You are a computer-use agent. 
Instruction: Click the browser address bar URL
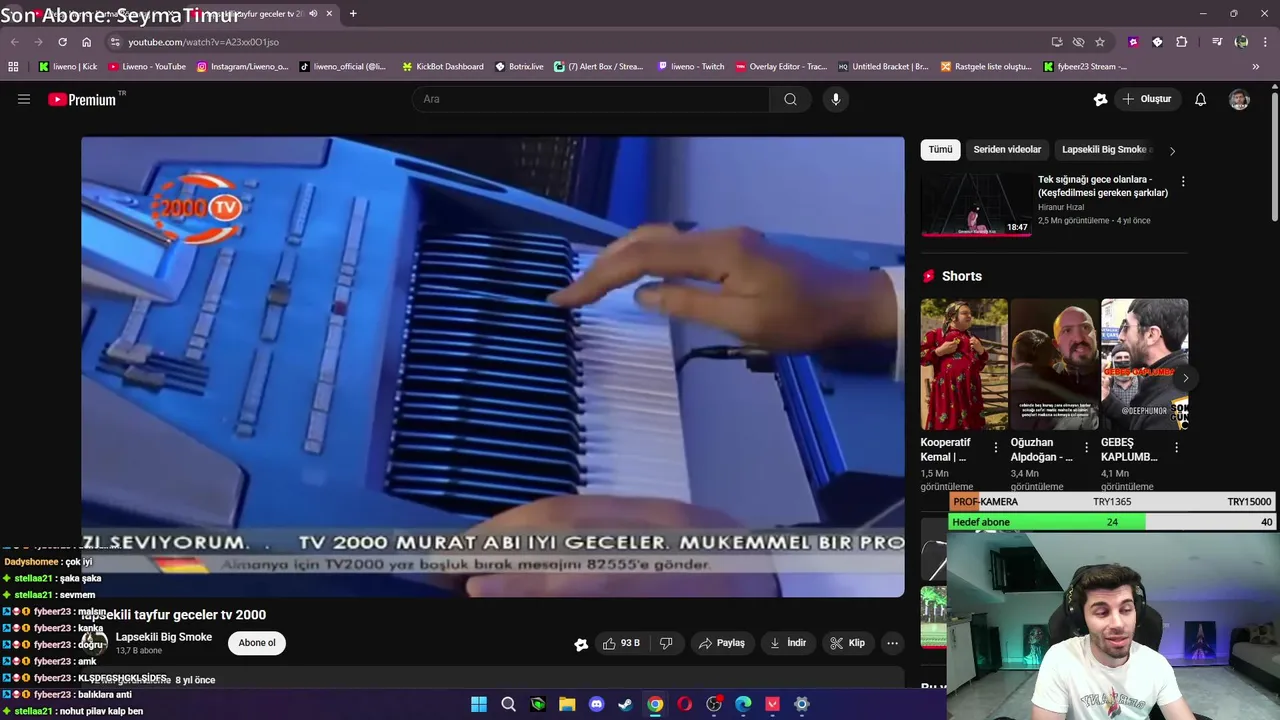[203, 42]
